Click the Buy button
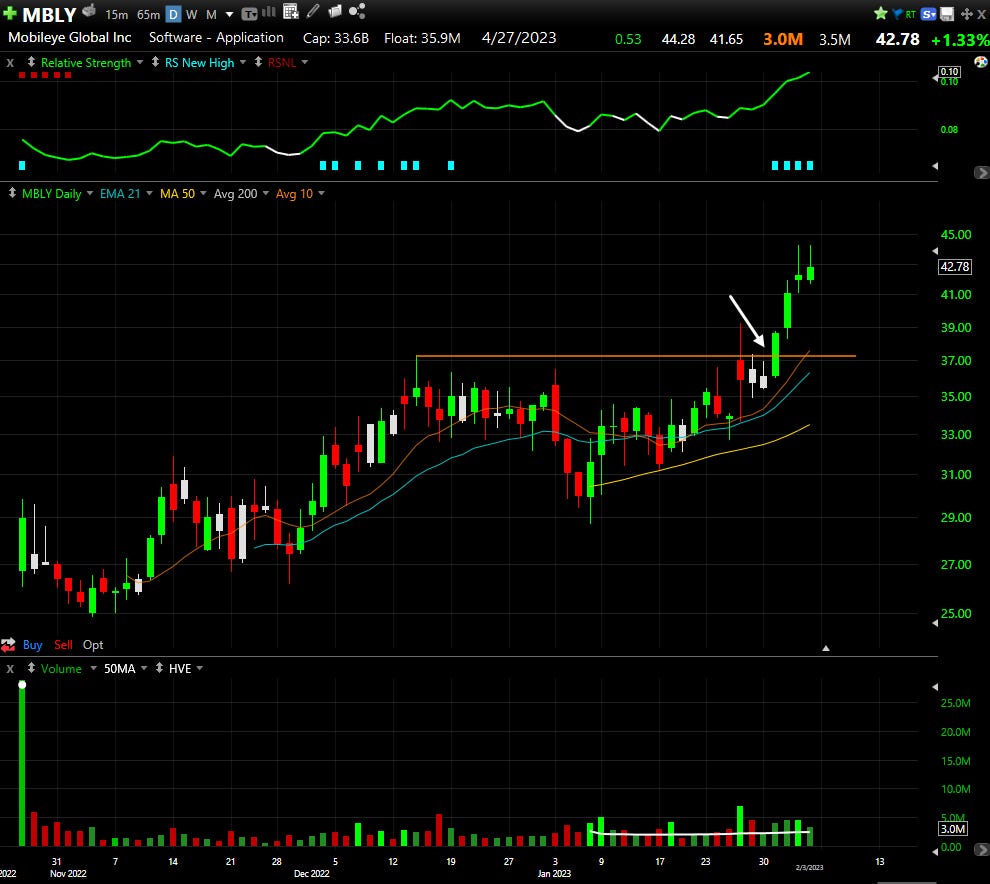This screenshot has height=884, width=990. 32,645
